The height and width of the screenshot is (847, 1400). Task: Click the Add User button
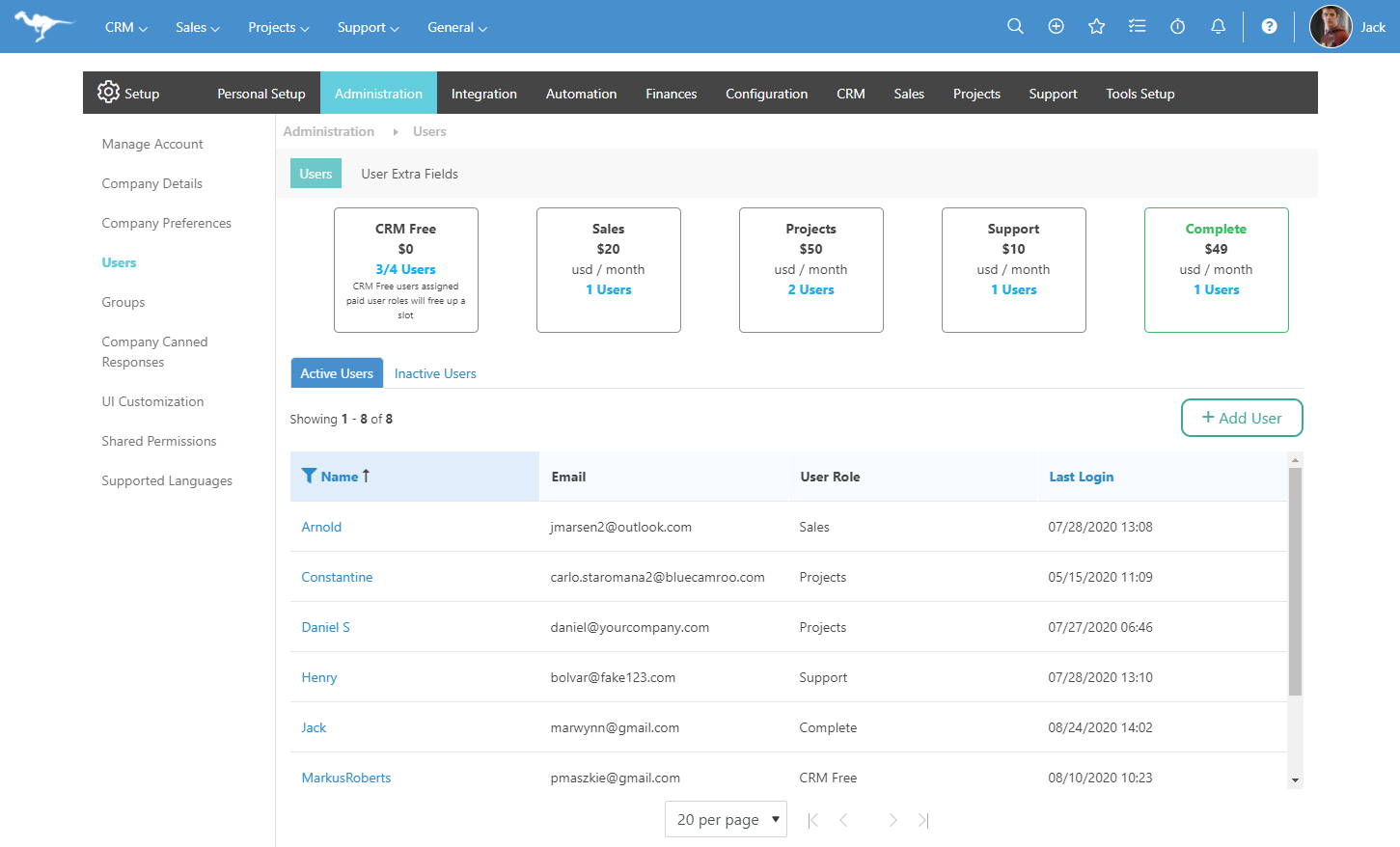tap(1242, 418)
